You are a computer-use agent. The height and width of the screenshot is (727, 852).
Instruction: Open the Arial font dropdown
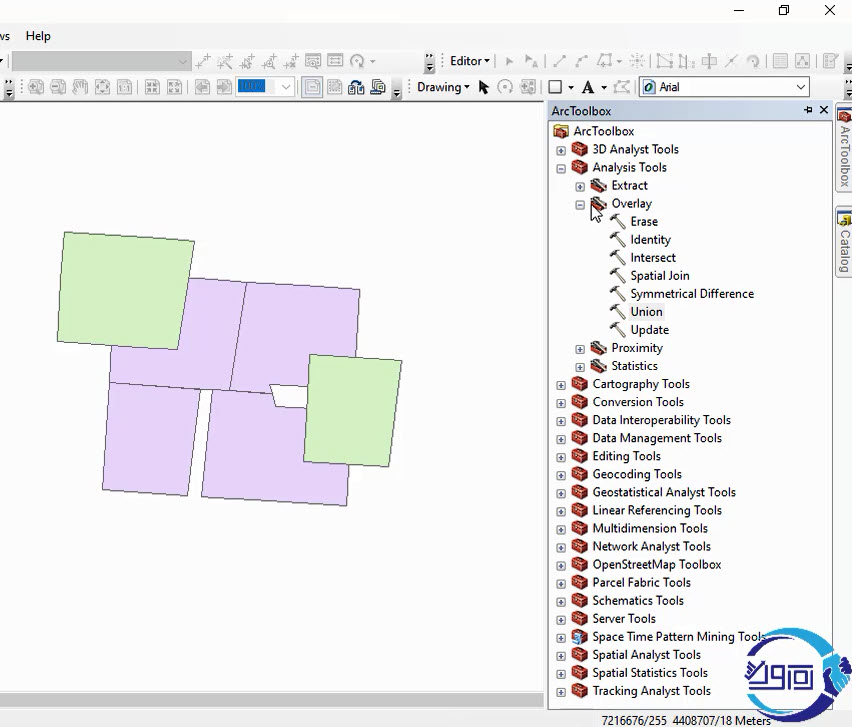point(800,87)
